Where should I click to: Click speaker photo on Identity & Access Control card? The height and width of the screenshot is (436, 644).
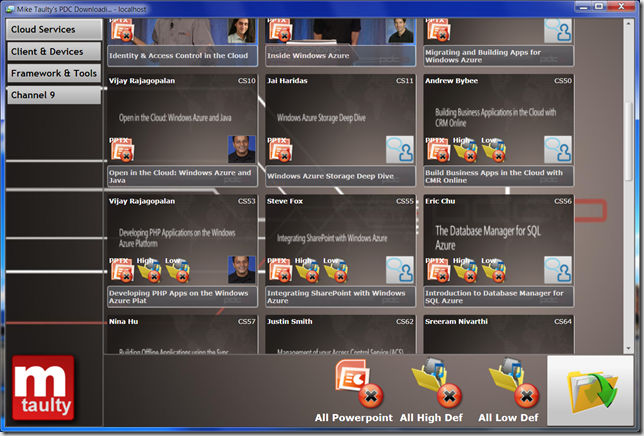click(x=242, y=30)
